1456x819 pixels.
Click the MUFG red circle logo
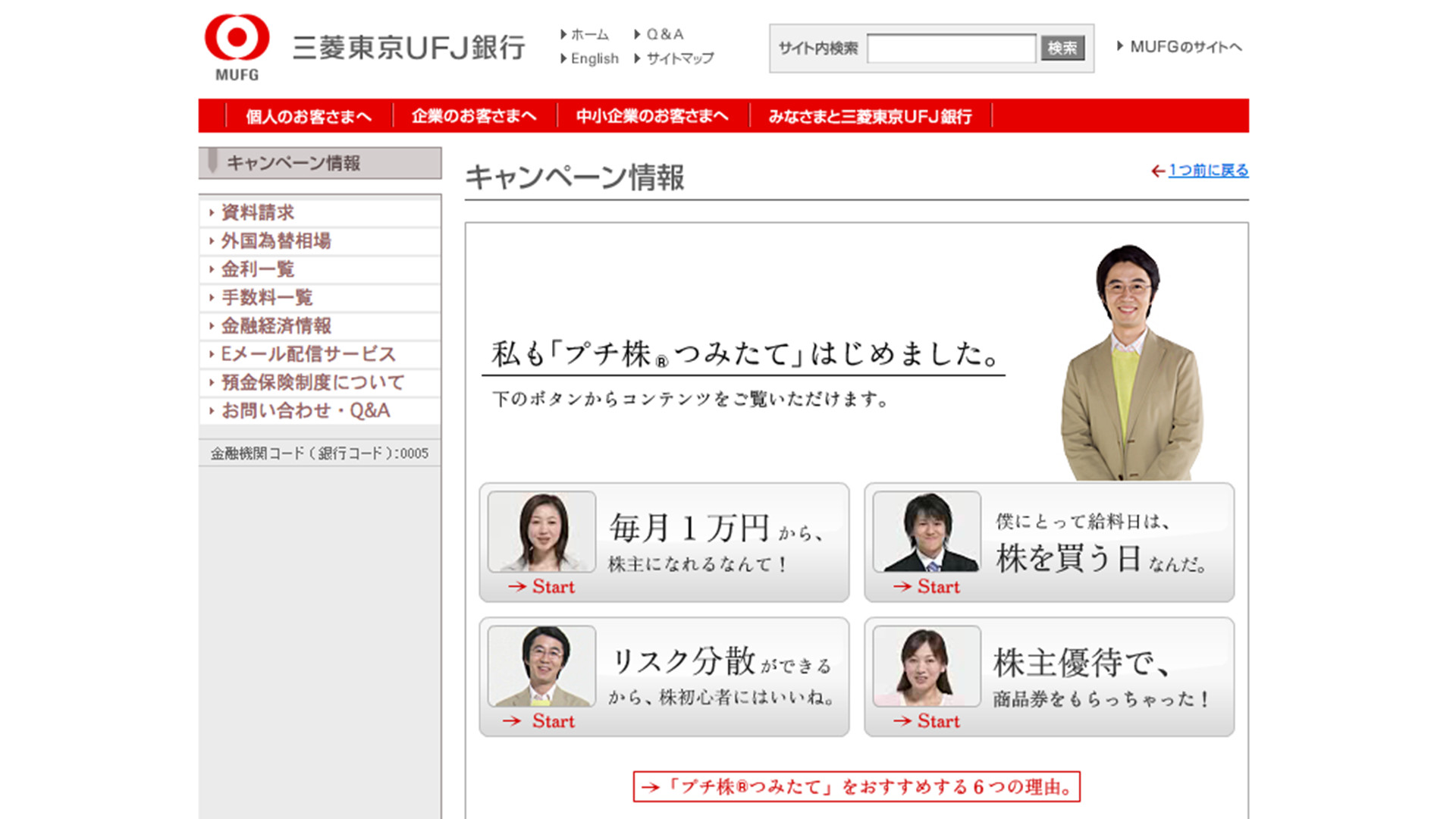237,37
